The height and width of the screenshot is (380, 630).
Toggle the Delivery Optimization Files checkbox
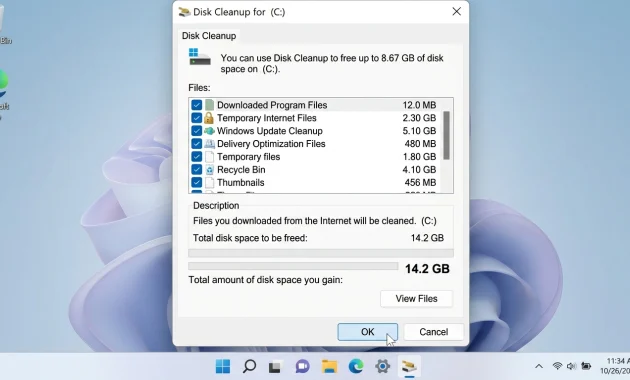(196, 144)
